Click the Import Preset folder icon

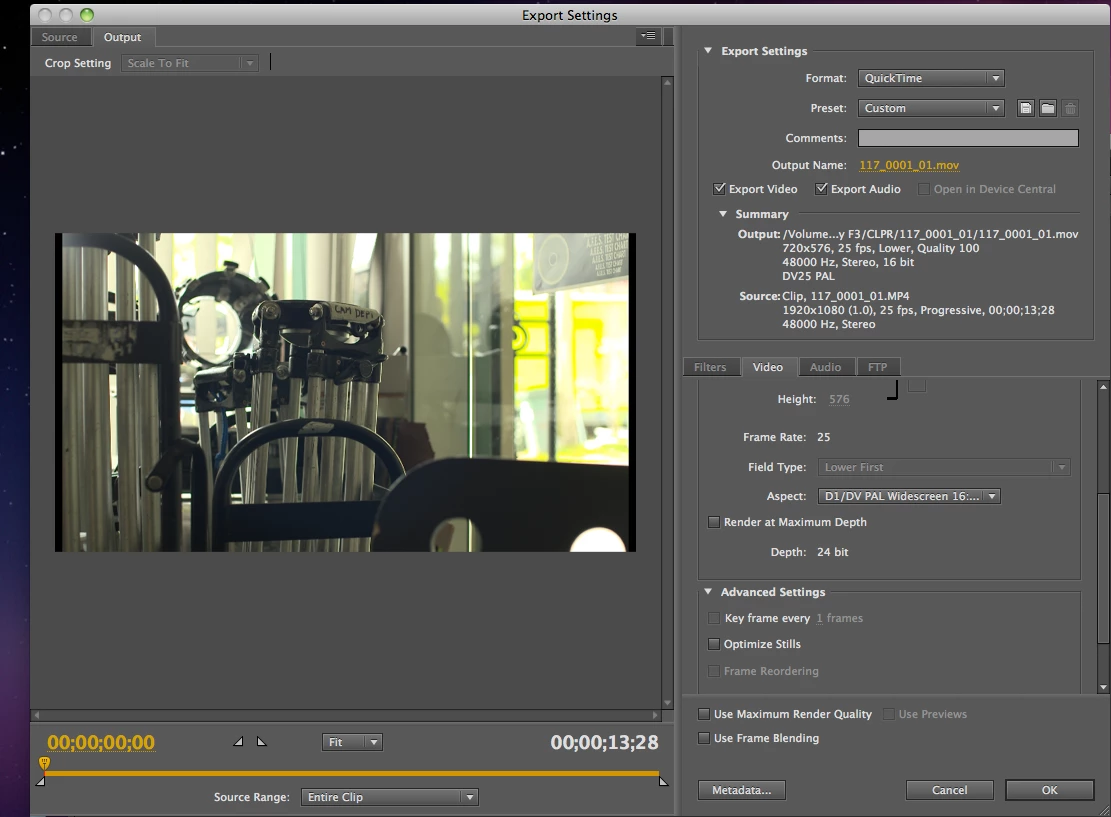pyautogui.click(x=1048, y=108)
